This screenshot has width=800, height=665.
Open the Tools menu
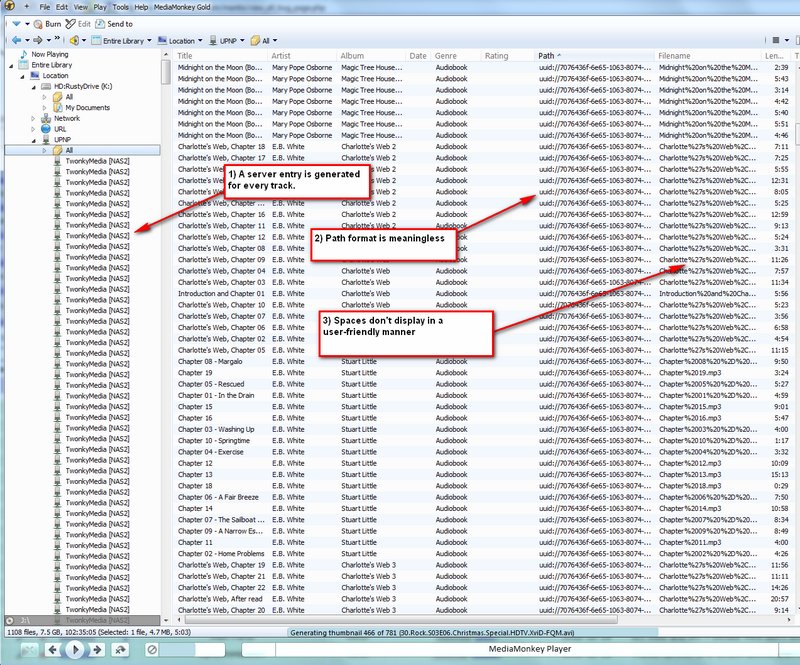[119, 7]
